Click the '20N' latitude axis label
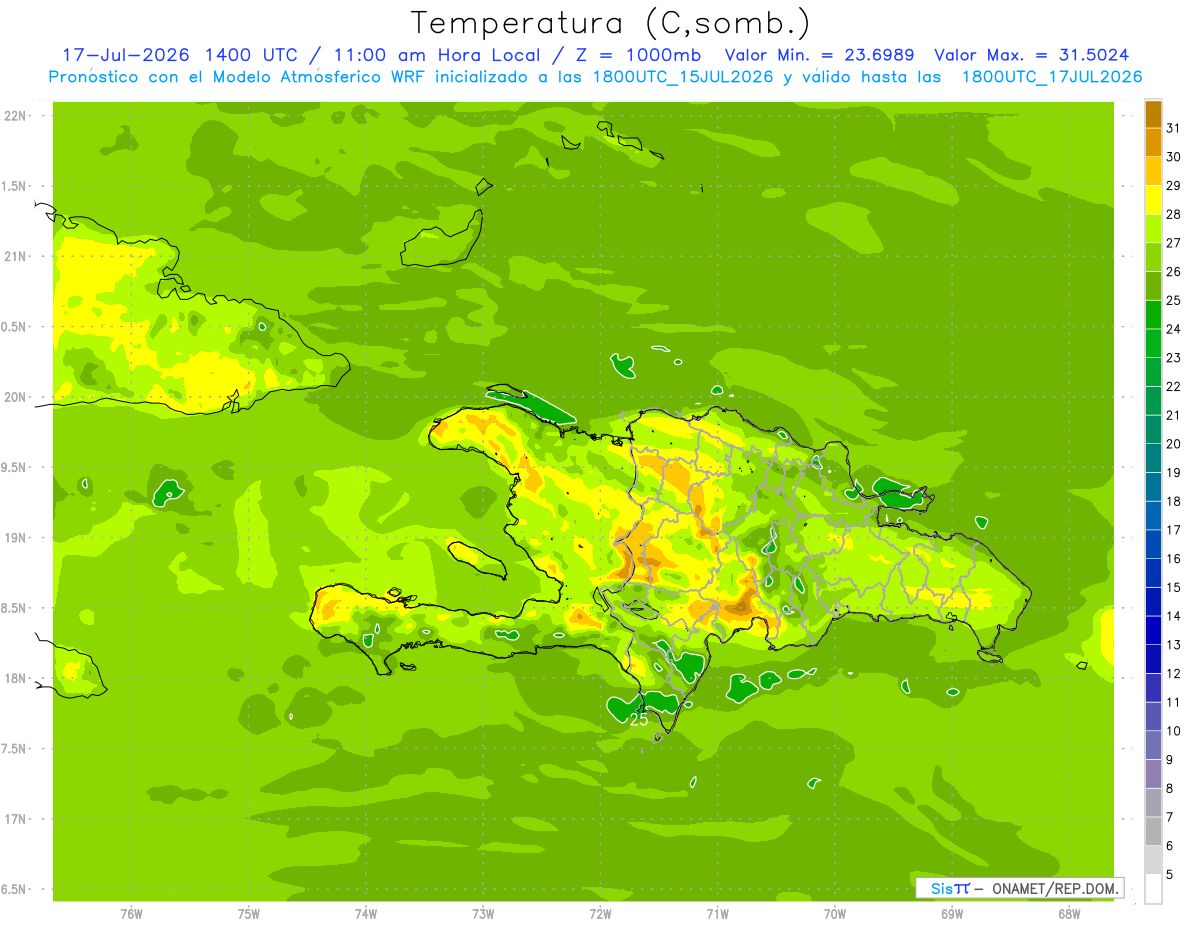1200x927 pixels. [x=15, y=397]
